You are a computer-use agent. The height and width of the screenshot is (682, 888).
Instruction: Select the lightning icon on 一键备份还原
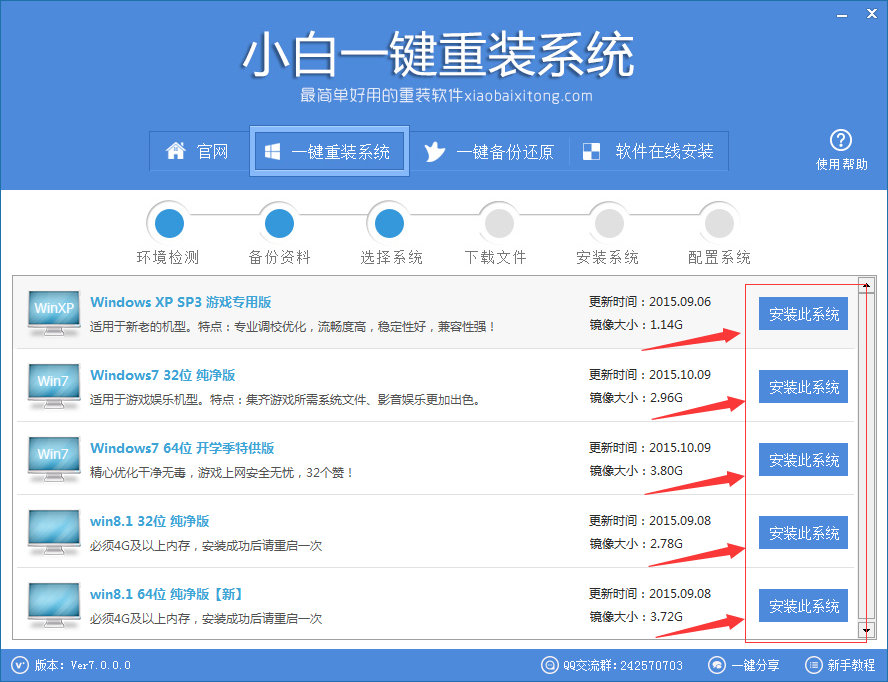(434, 151)
